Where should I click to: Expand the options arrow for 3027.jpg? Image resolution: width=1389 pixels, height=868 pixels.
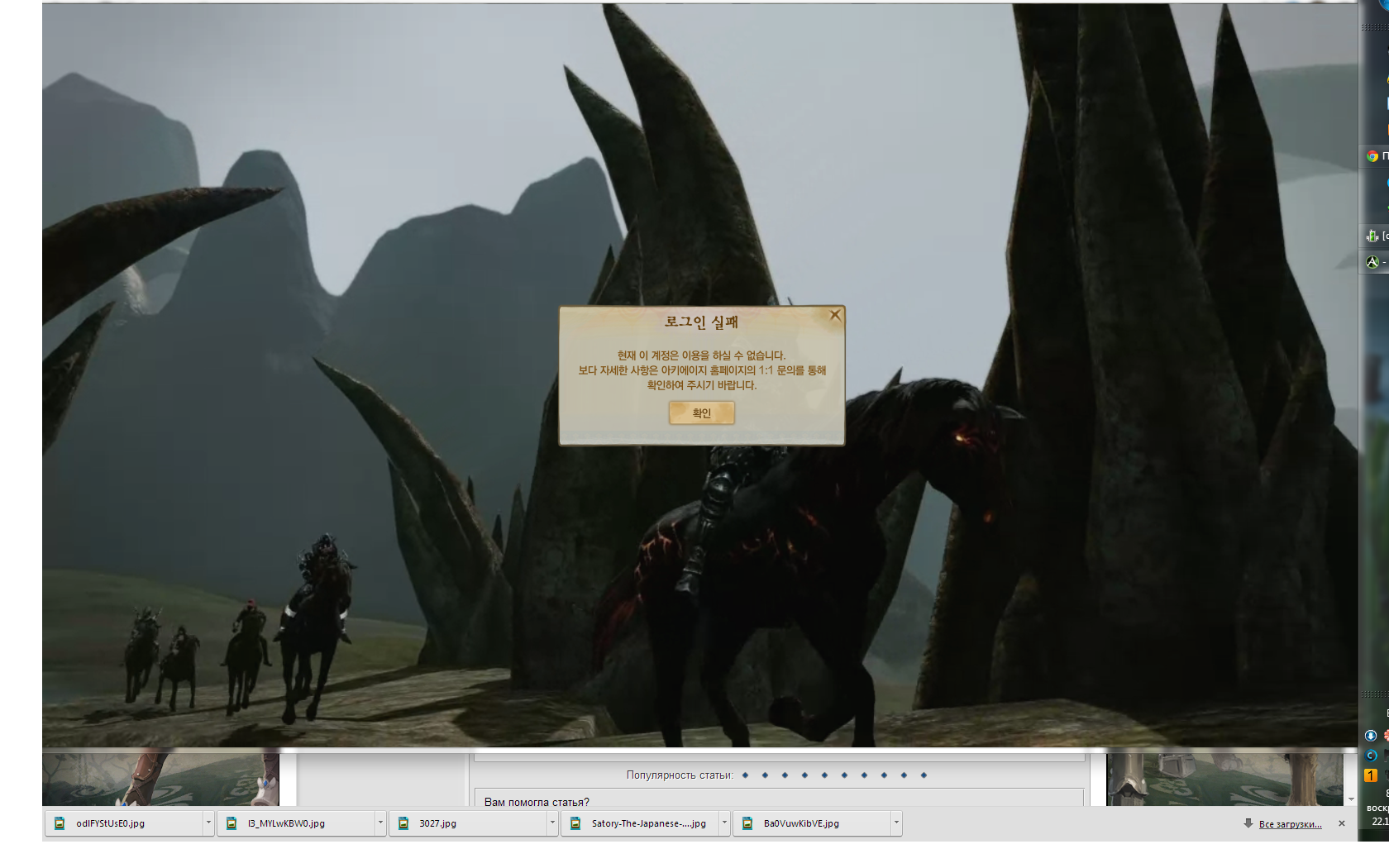click(x=552, y=823)
